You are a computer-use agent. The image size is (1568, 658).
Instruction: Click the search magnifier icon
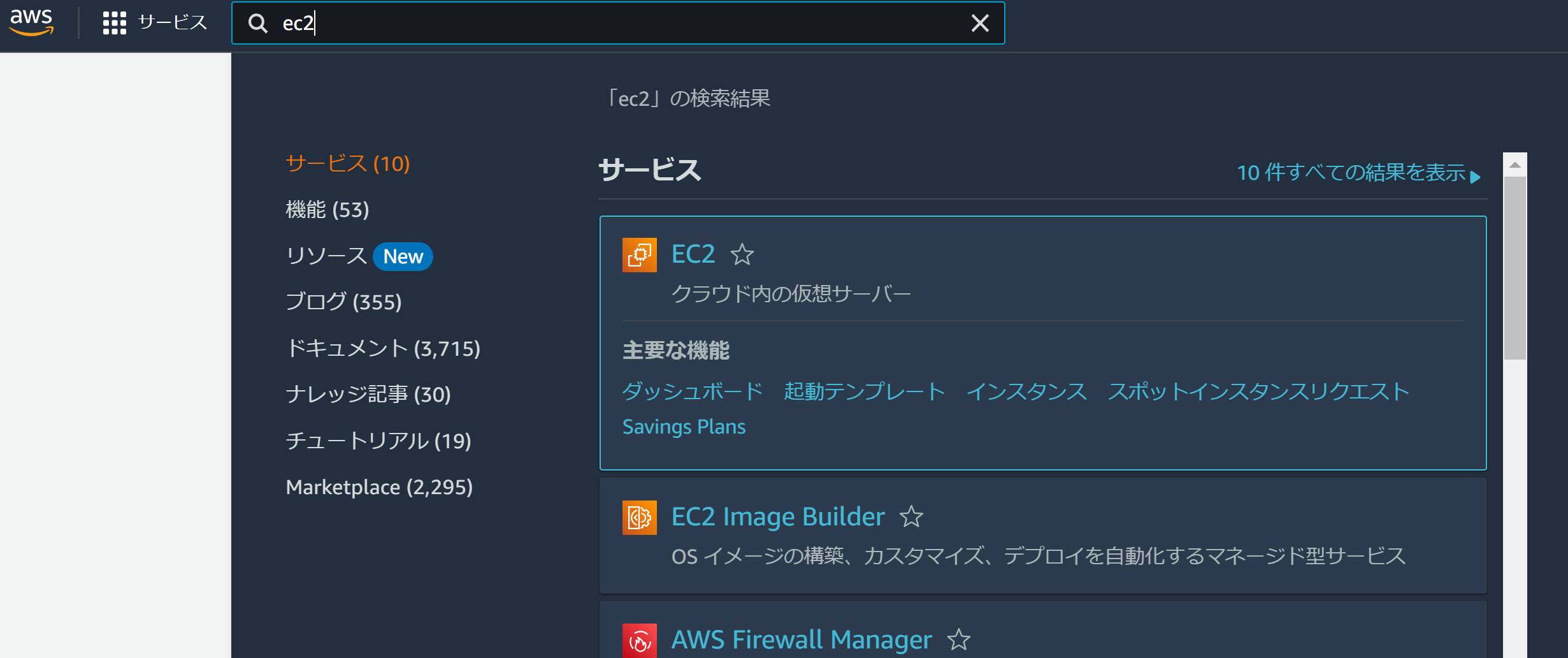coord(259,23)
